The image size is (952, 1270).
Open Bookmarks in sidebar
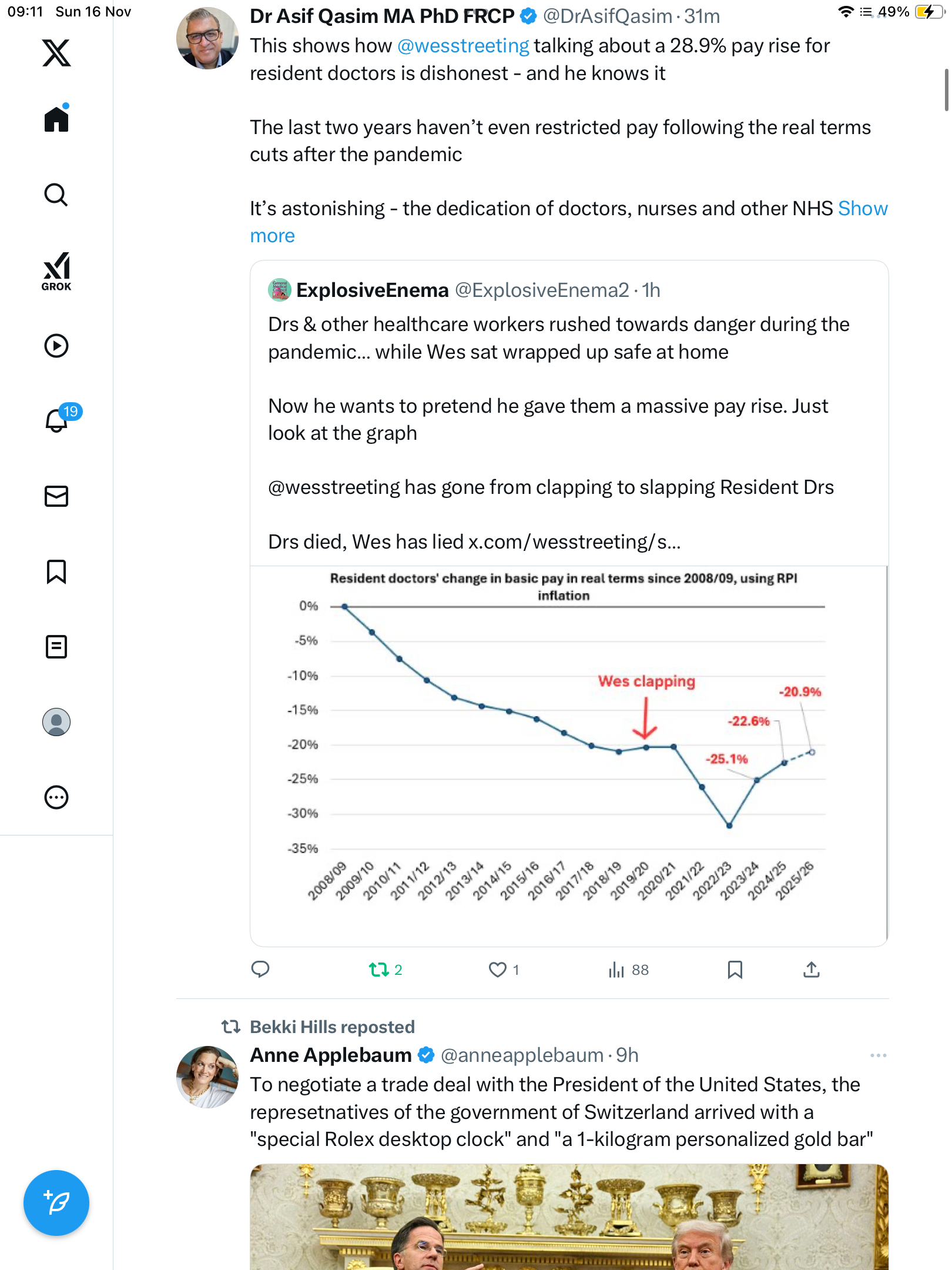coord(56,571)
